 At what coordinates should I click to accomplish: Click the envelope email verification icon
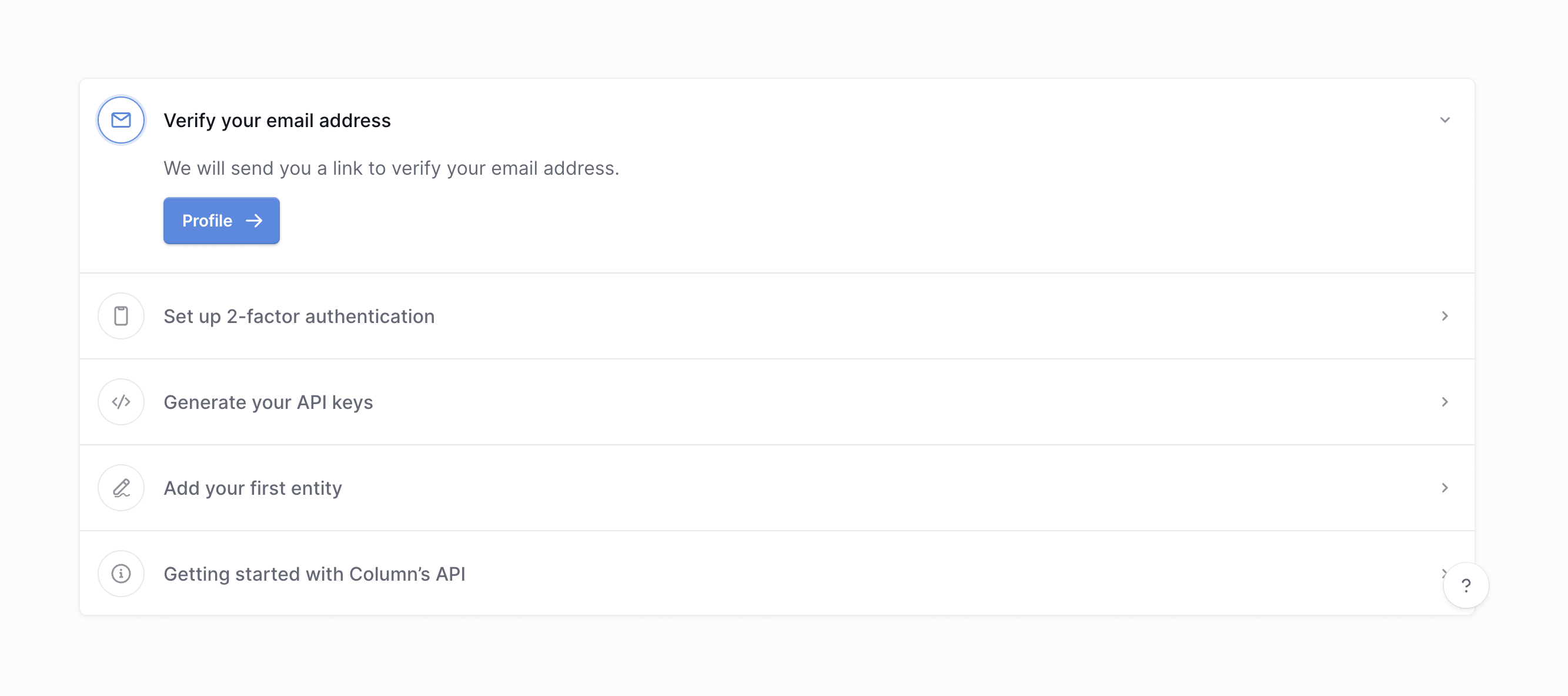[121, 120]
